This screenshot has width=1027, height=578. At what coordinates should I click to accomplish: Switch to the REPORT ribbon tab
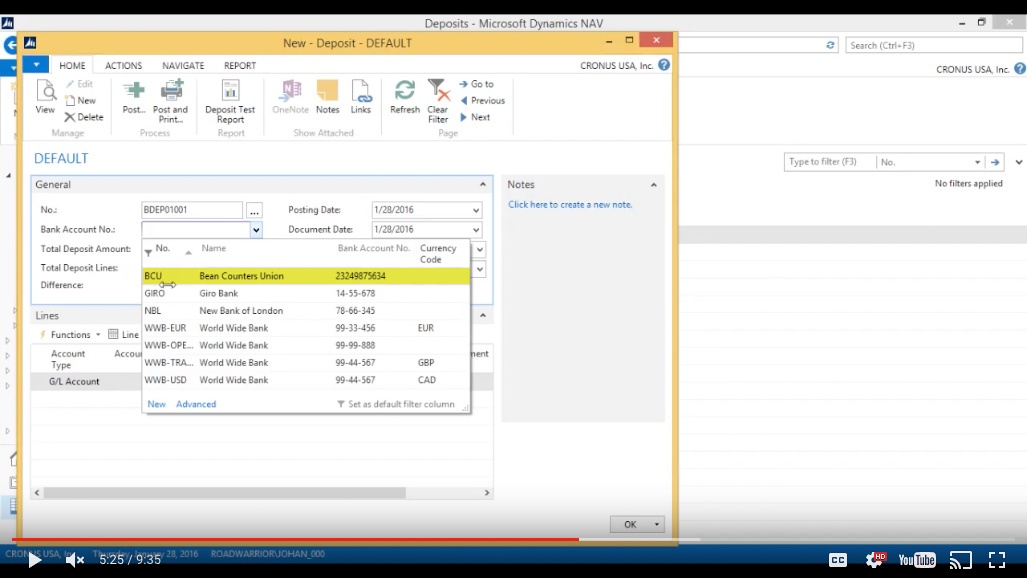click(240, 66)
